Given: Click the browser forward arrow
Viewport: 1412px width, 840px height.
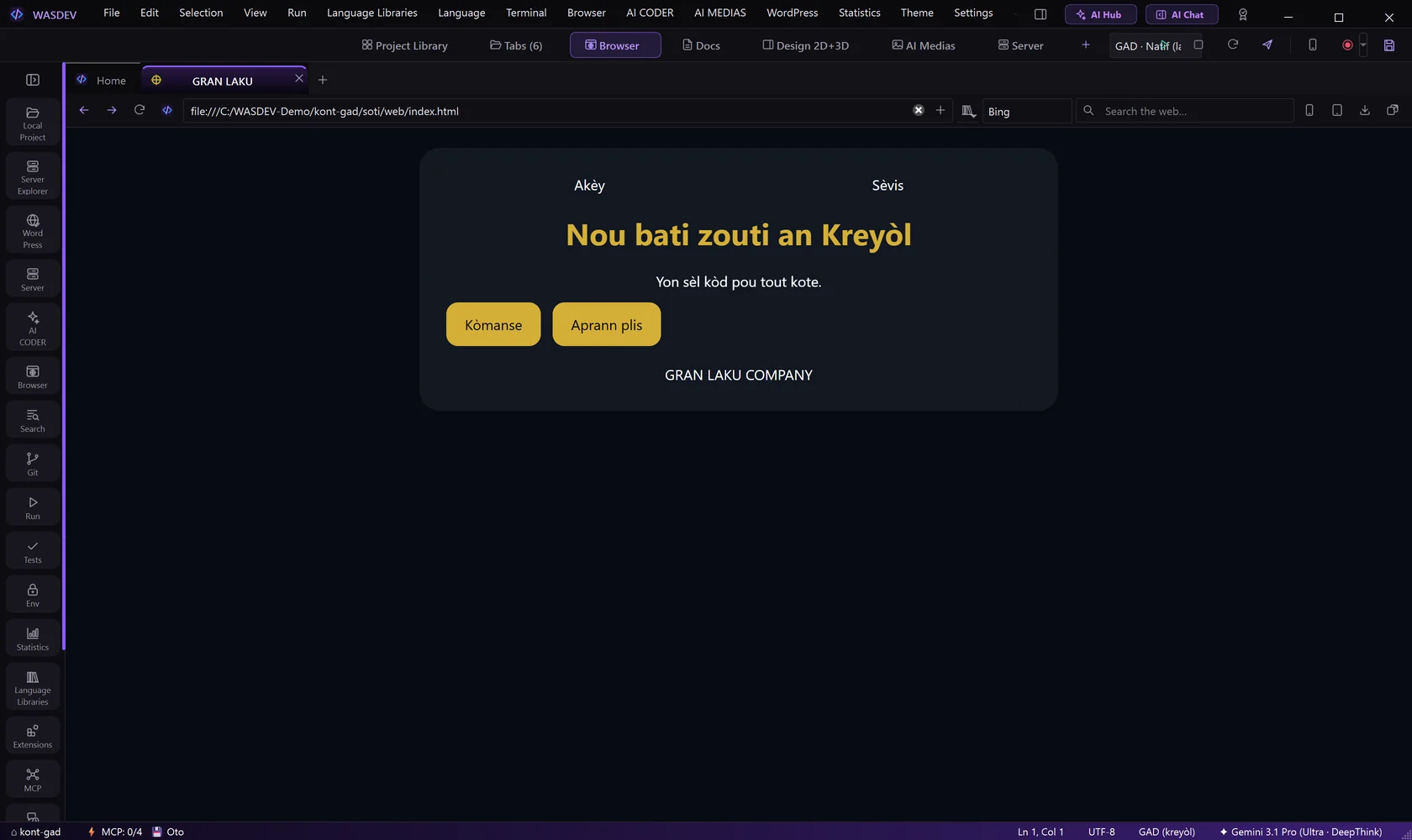Looking at the screenshot, I should 112,110.
